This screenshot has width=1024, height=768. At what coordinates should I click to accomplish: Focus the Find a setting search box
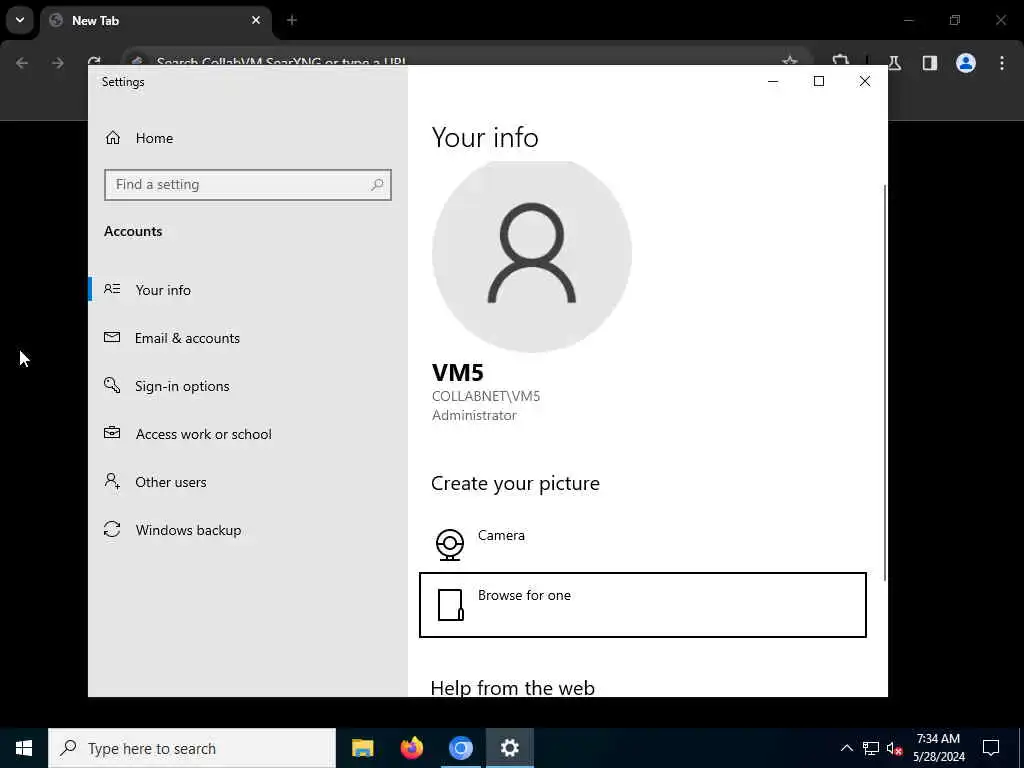(x=248, y=185)
